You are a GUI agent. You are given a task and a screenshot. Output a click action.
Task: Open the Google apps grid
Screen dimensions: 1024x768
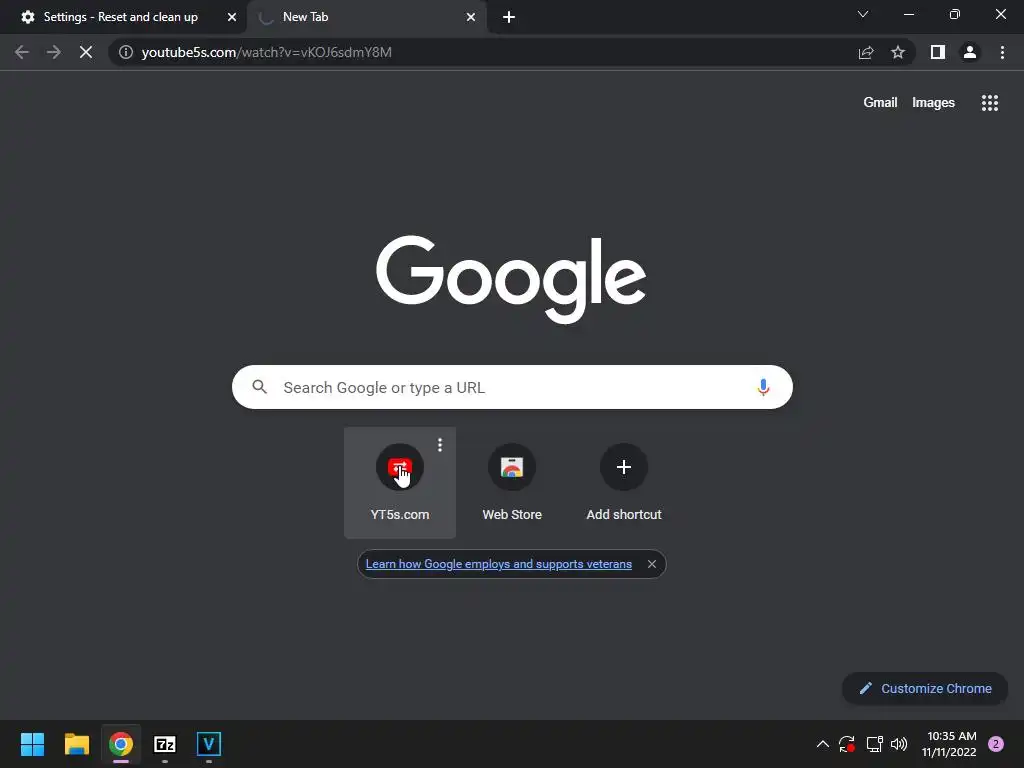tap(989, 103)
